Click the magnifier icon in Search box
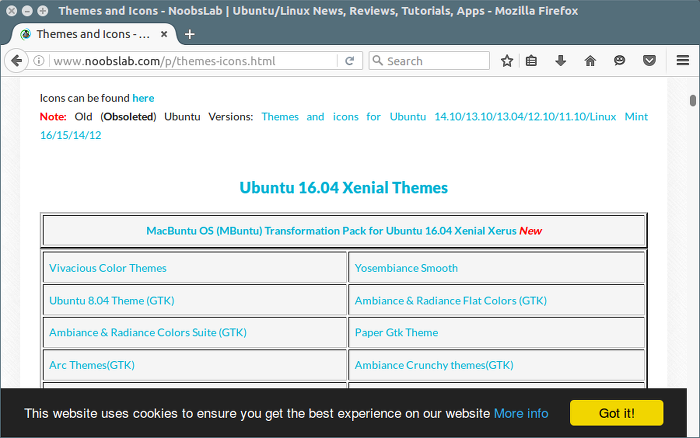Screen dimensions: 700x438 (377, 60)
